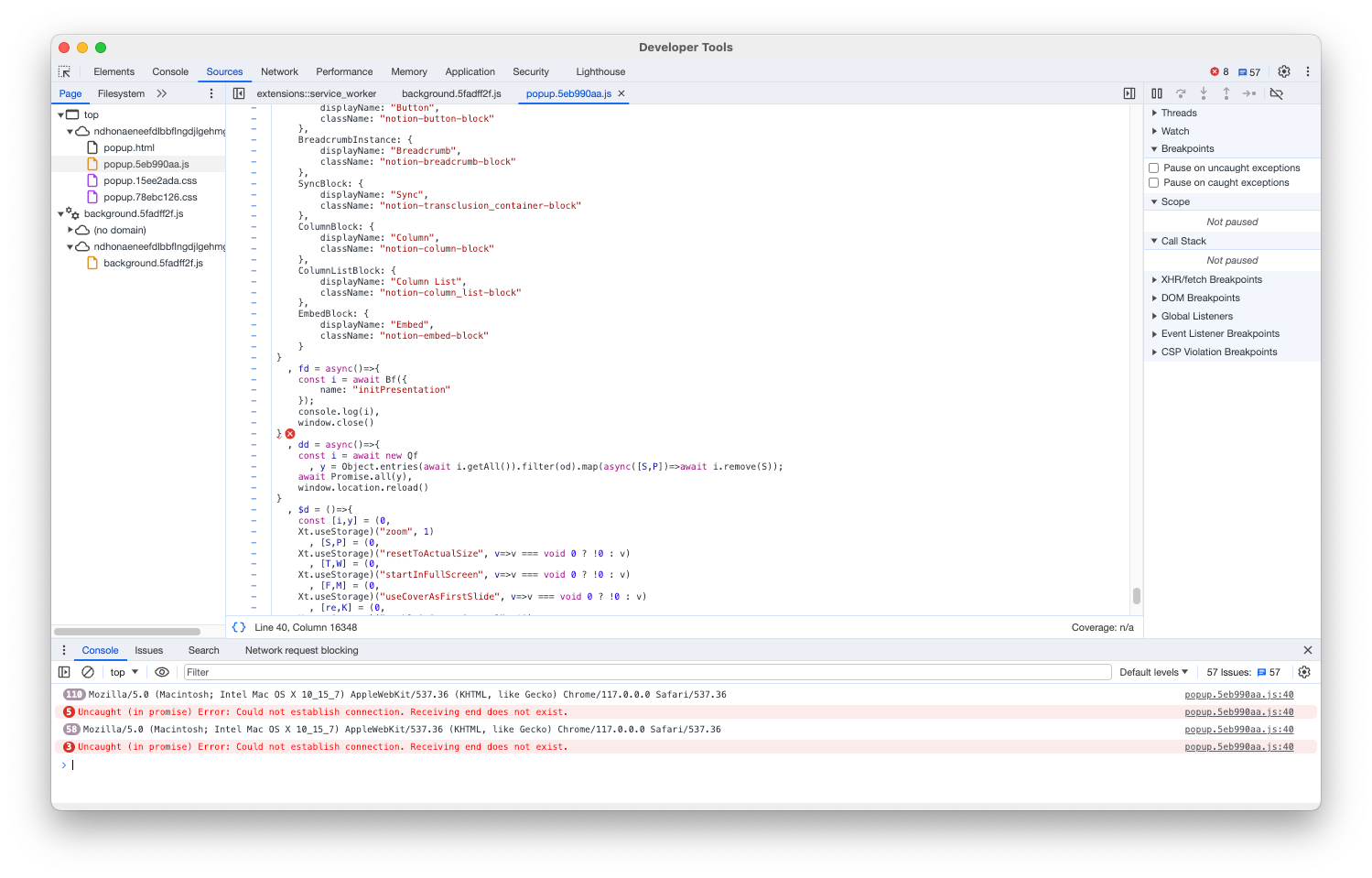The height and width of the screenshot is (878, 1372).
Task: Close the popup.5eb990aa.js editor tab
Action: (x=621, y=93)
